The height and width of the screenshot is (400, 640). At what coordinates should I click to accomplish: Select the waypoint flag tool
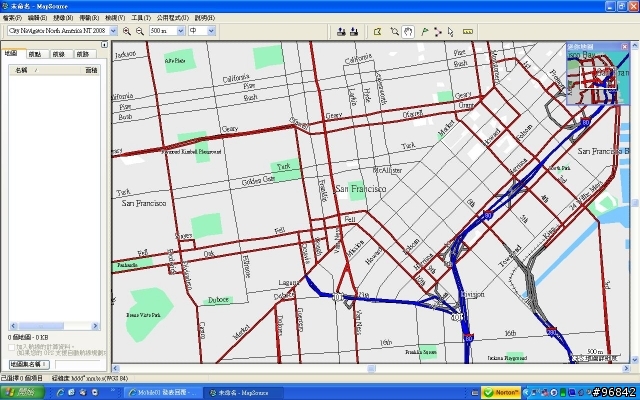[x=424, y=31]
